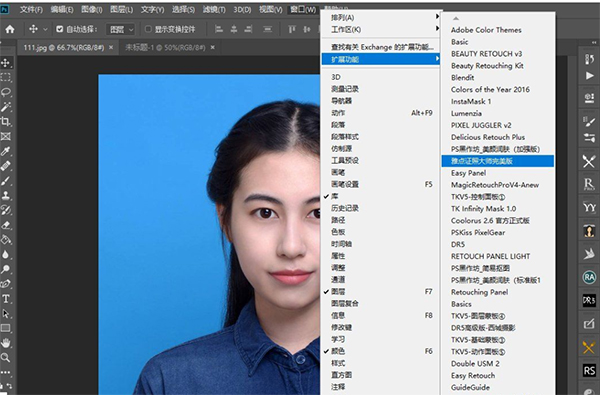Choose Easy Panel extension
The height and width of the screenshot is (395, 600).
497,173
